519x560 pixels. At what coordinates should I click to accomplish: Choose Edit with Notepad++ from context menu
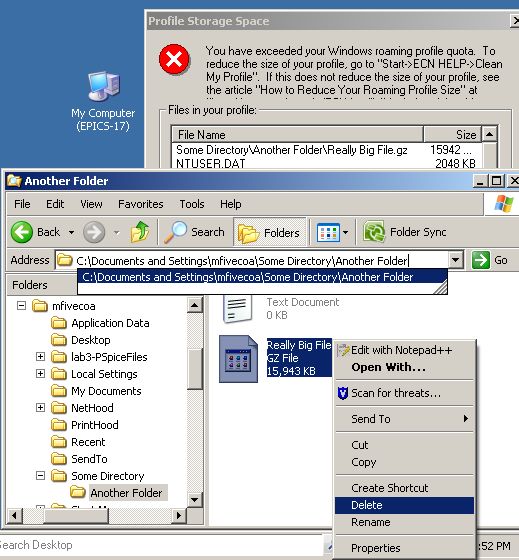tap(404, 350)
